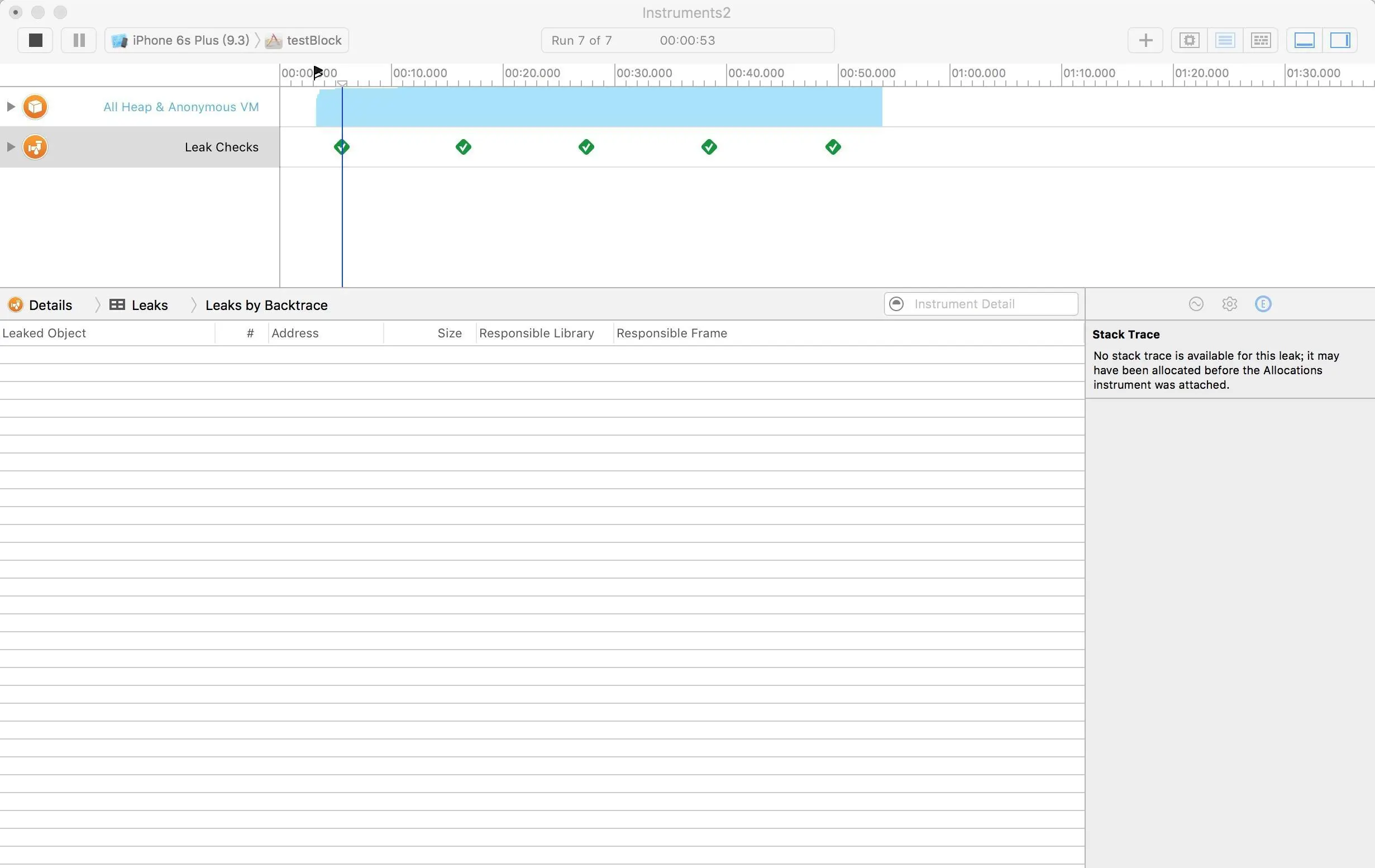Select the Leaks instrument icon

pos(35,147)
